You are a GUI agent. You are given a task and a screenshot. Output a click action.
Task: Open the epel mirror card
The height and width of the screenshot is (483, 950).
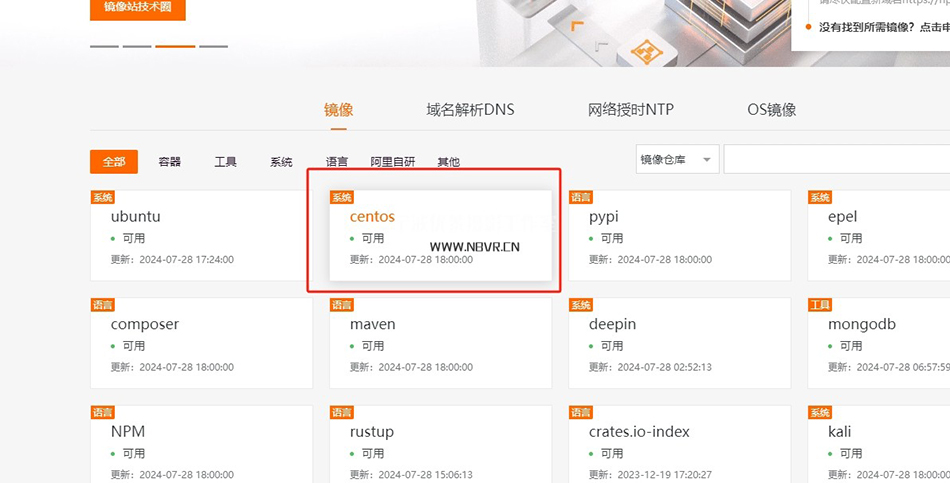pyautogui.click(x=879, y=236)
